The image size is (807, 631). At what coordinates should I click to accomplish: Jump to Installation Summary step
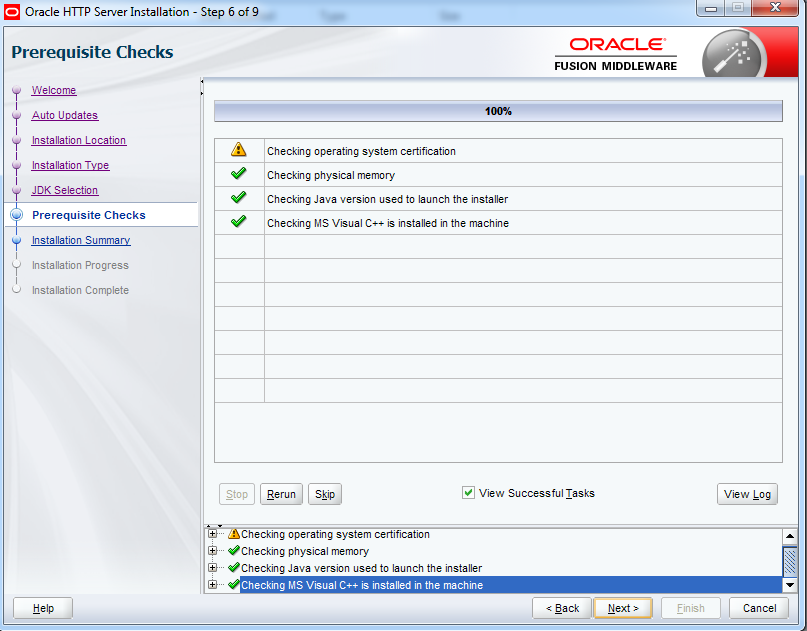[81, 240]
